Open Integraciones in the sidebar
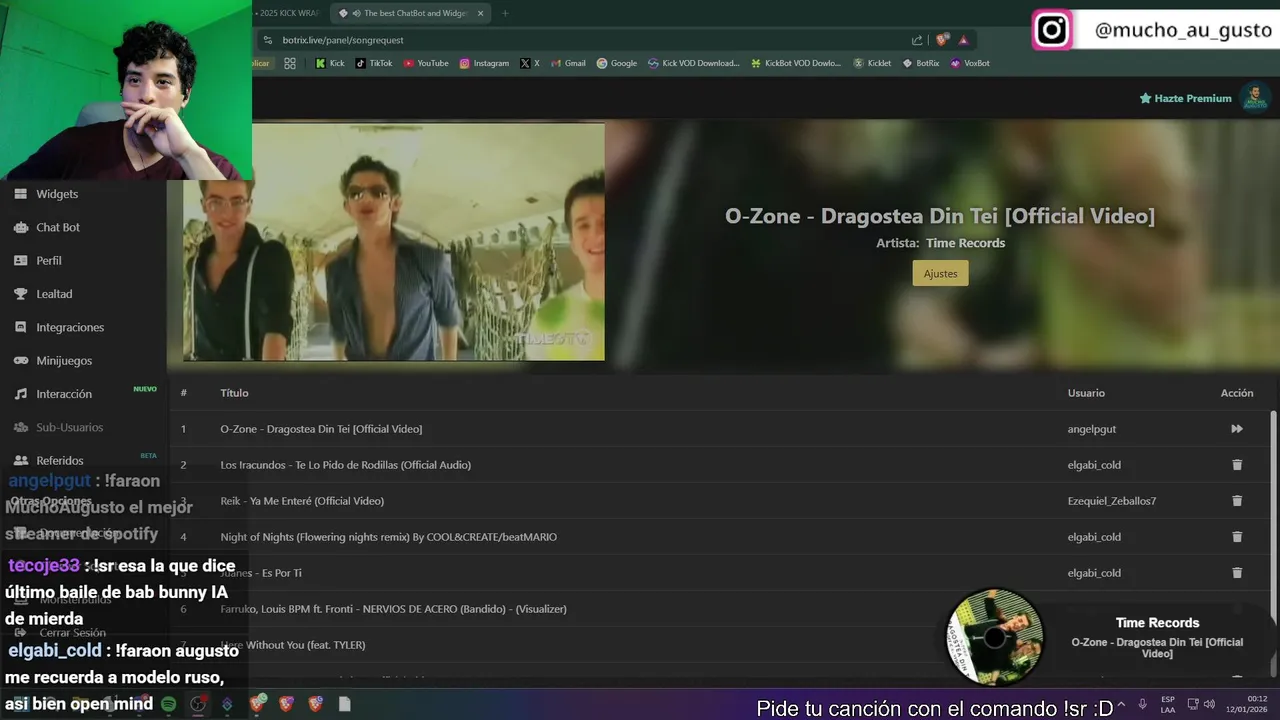The image size is (1280, 720). point(70,327)
